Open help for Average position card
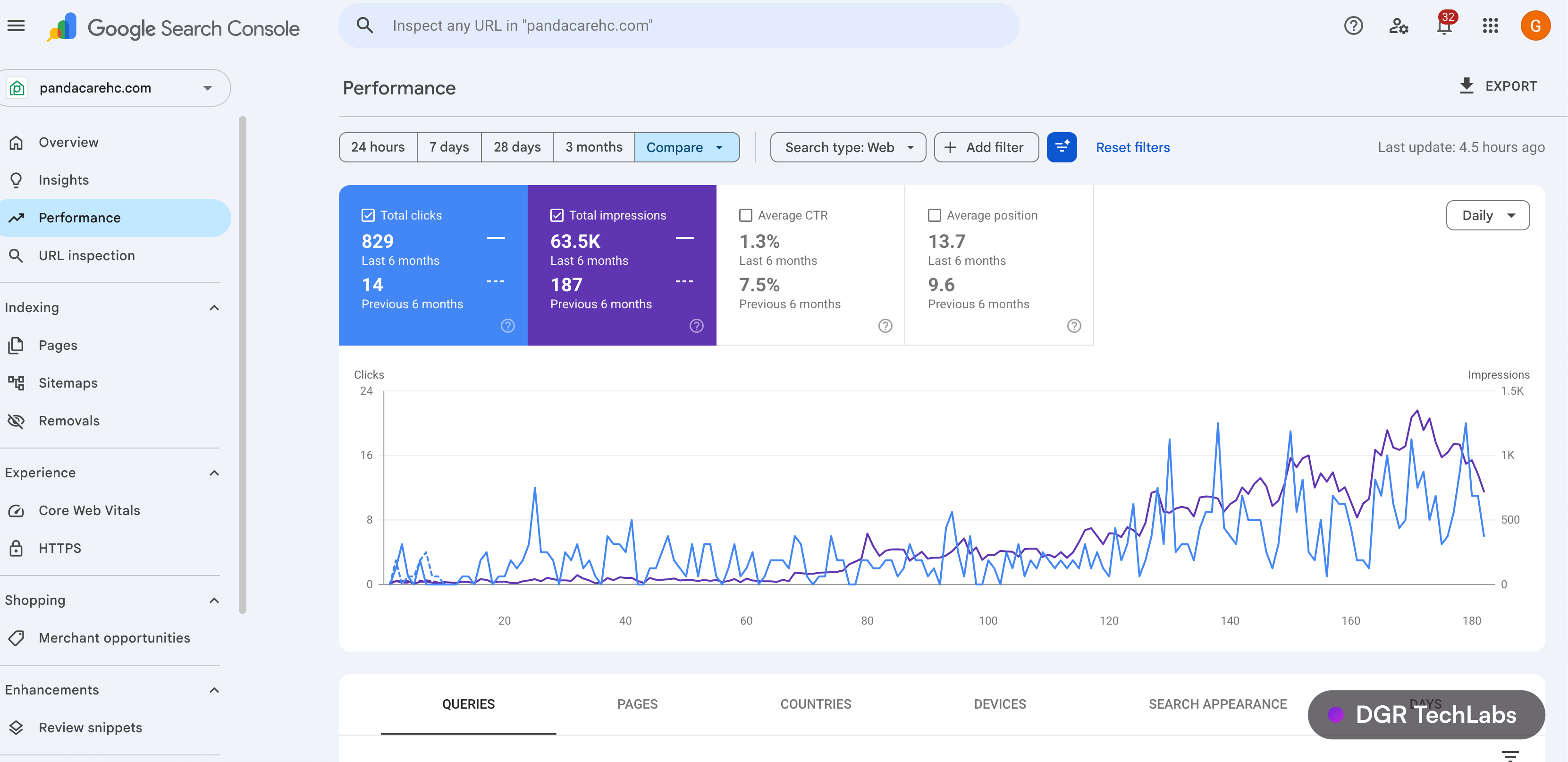1568x762 pixels. (x=1074, y=326)
